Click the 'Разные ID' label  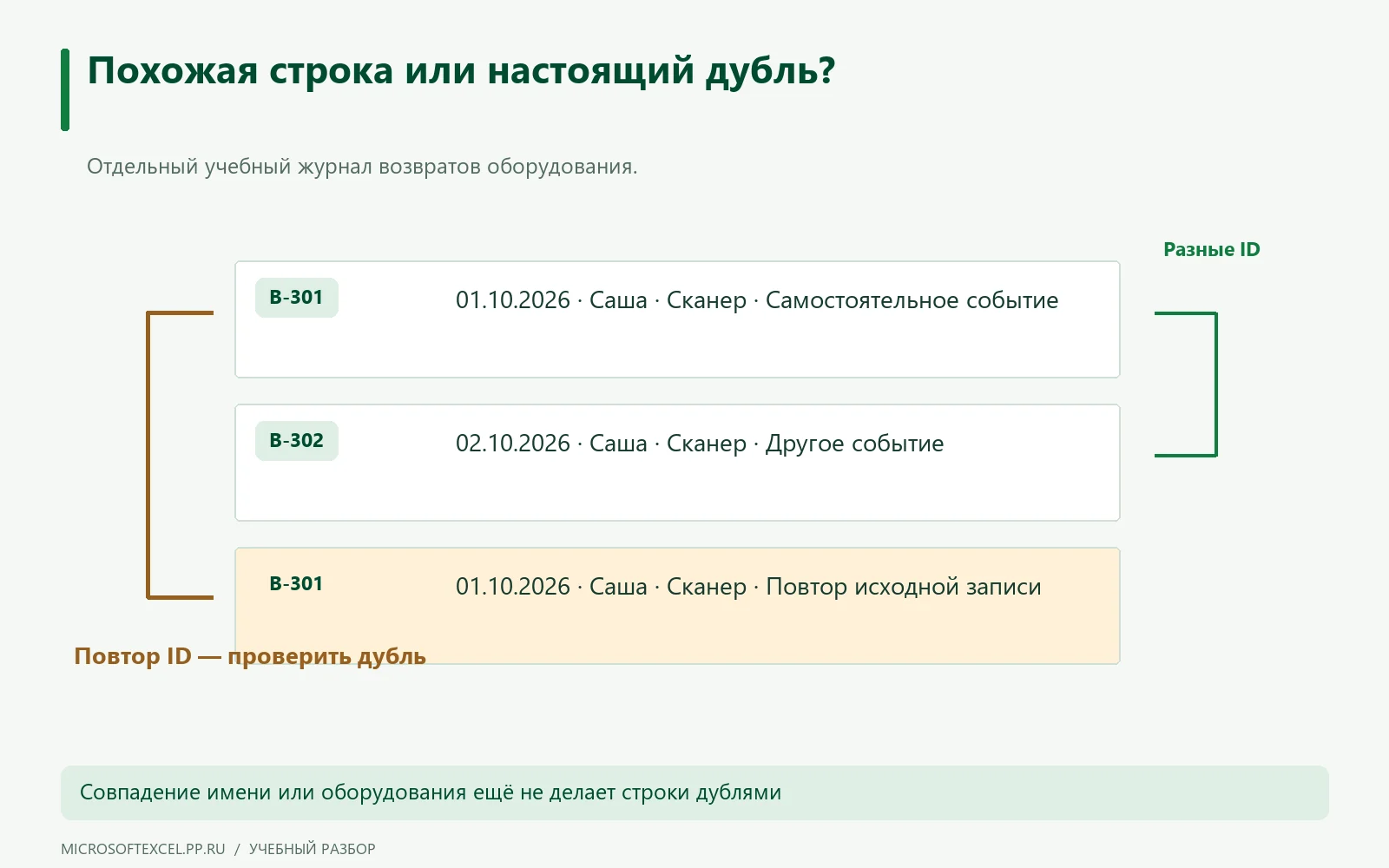1211,250
